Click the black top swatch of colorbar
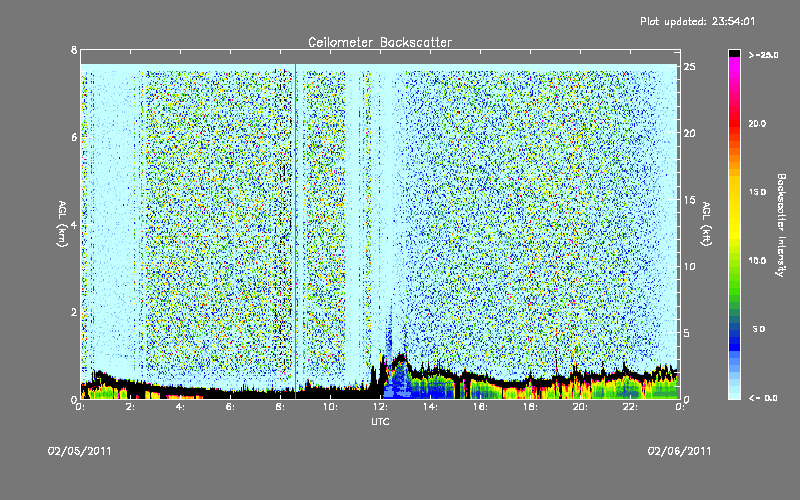800x500 pixels. coord(734,53)
